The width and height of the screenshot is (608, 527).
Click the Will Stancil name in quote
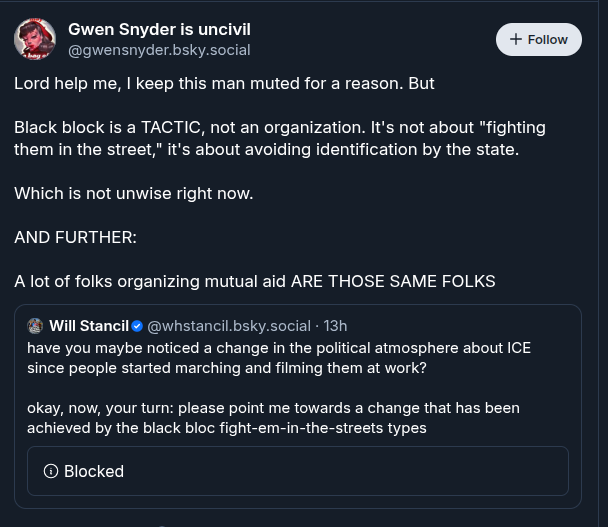tap(88, 326)
